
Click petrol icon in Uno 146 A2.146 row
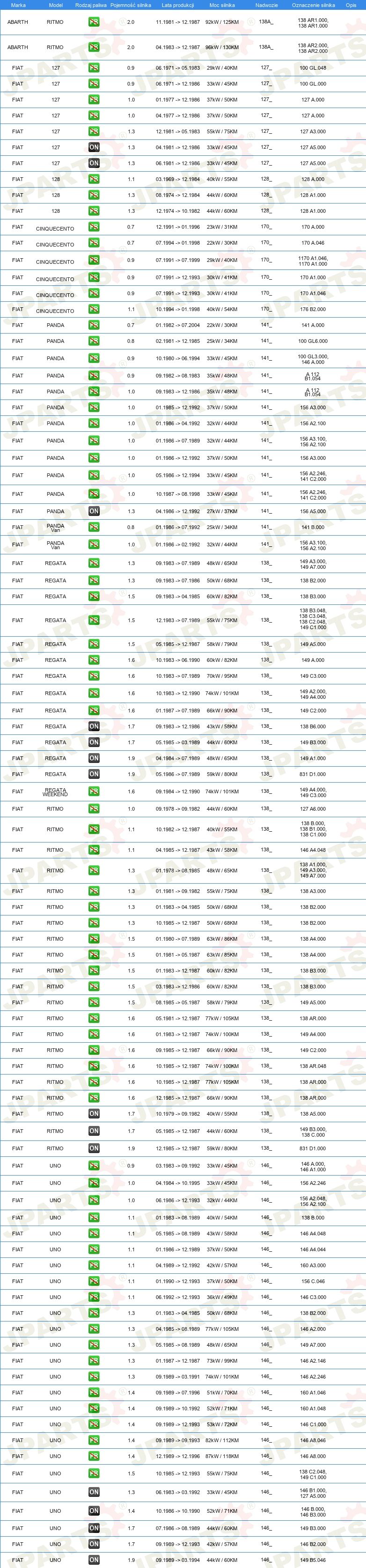[94, 1360]
